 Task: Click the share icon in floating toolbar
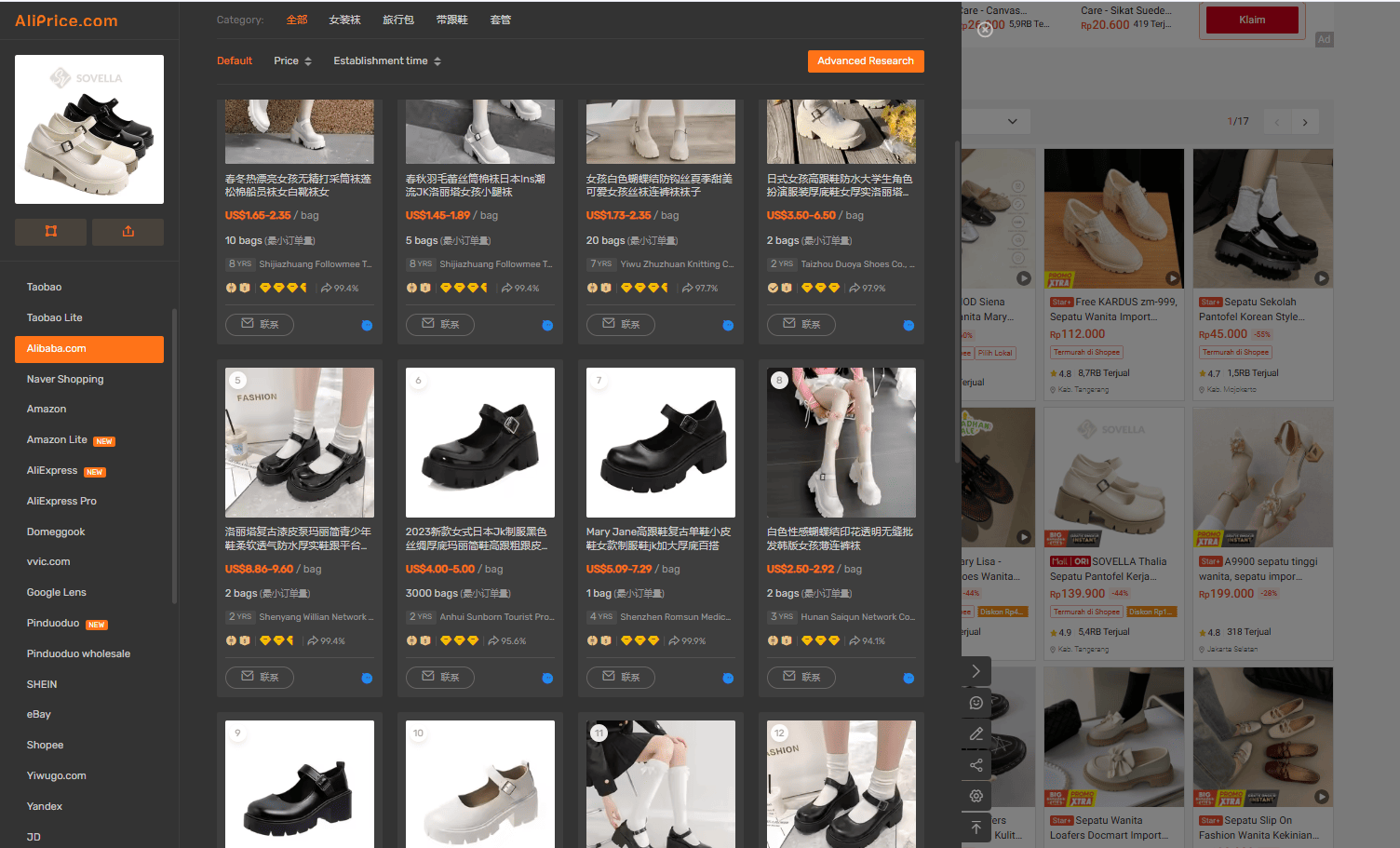(x=976, y=765)
